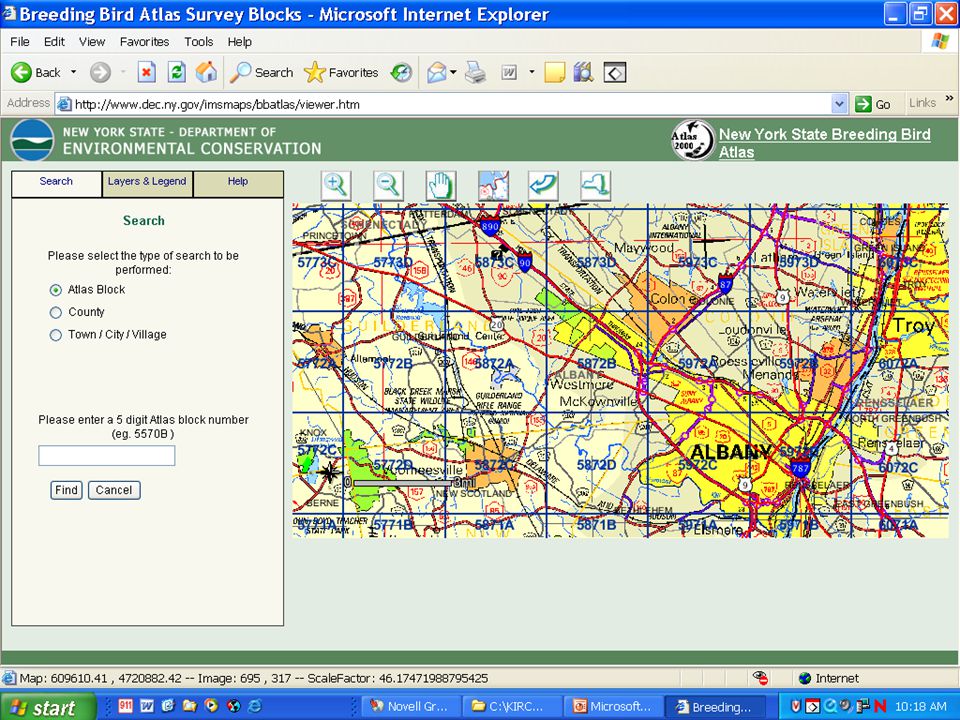
Task: Open the browser Help menu
Action: coord(239,42)
